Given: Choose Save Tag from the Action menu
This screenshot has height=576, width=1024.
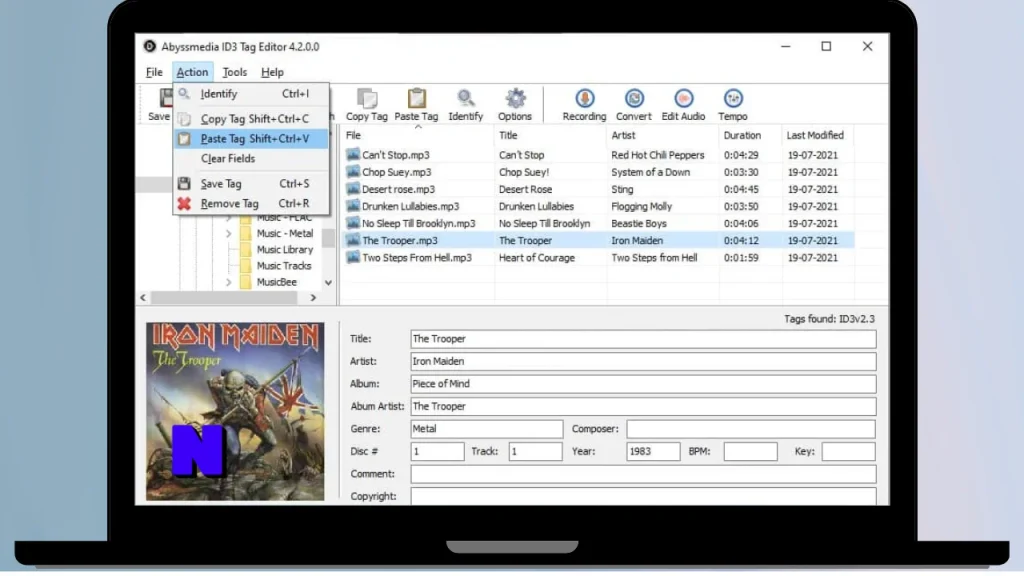Looking at the screenshot, I should tap(251, 184).
